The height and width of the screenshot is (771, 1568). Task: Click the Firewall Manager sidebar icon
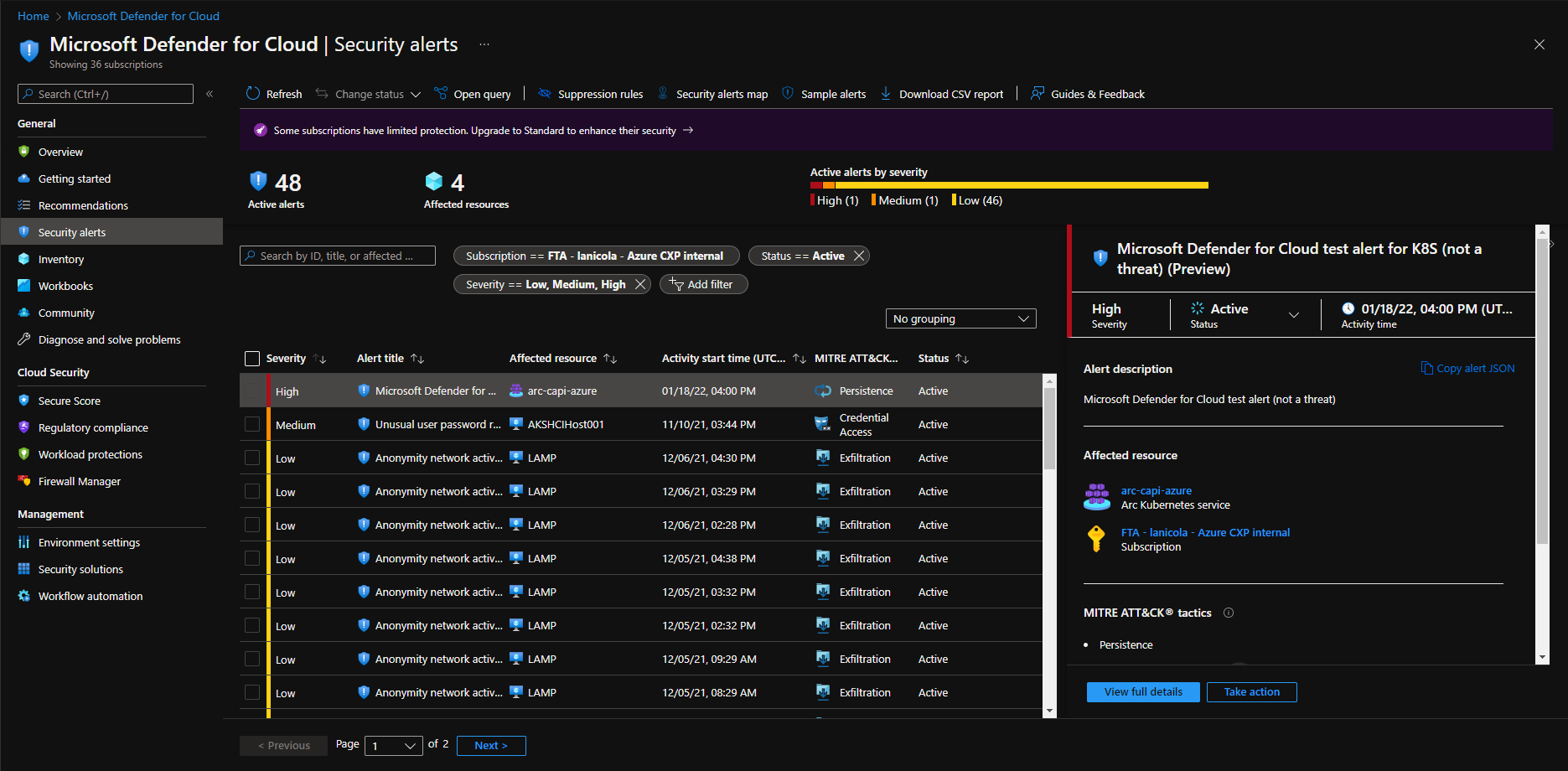pos(23,481)
